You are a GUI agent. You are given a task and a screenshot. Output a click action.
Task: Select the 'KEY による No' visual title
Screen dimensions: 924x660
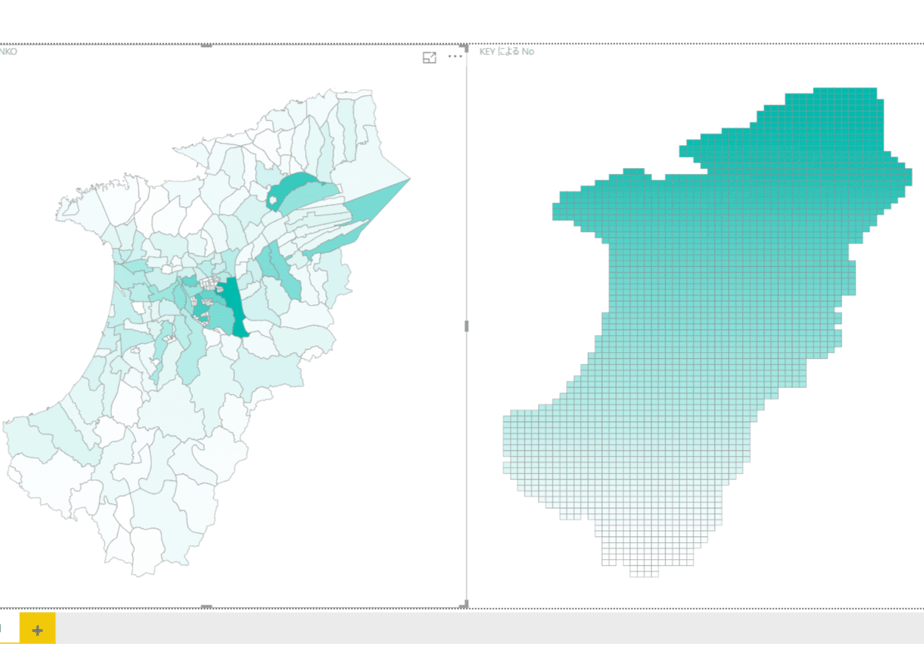click(x=507, y=52)
